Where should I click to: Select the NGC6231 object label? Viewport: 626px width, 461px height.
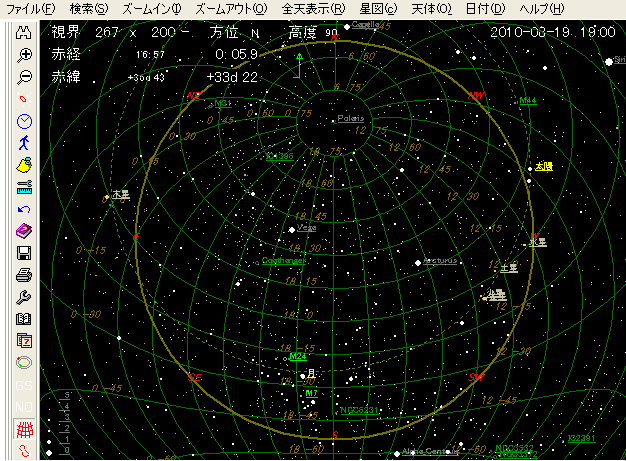[359, 410]
